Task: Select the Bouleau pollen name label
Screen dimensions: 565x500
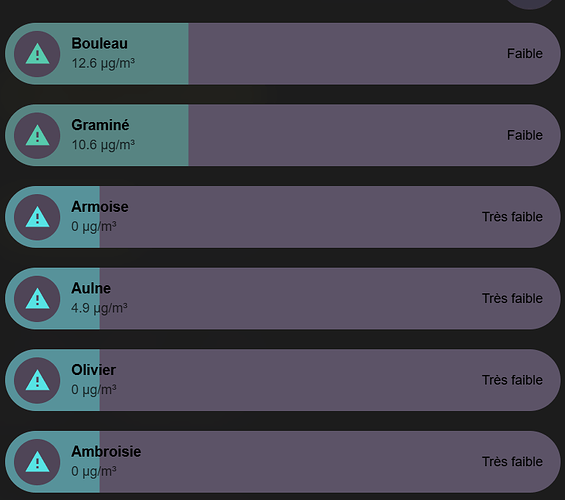Action: click(99, 44)
